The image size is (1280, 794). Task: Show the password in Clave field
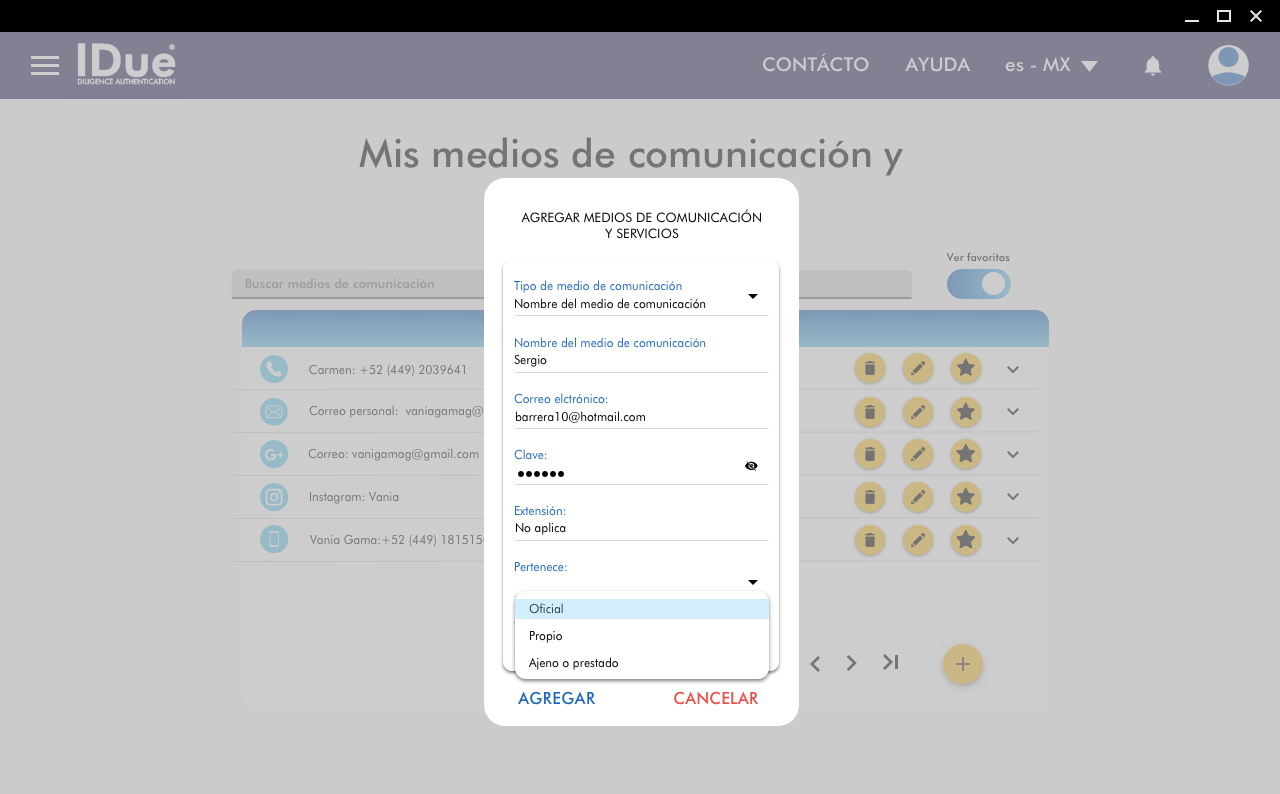click(751, 466)
